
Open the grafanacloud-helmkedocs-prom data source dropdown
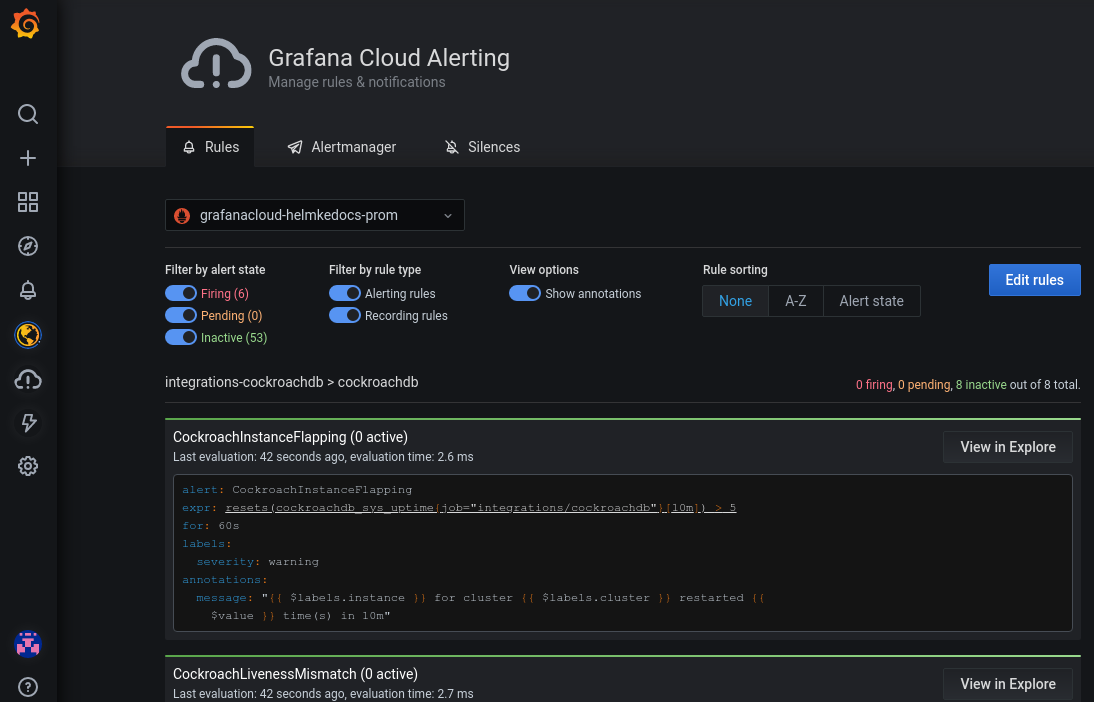(x=315, y=215)
